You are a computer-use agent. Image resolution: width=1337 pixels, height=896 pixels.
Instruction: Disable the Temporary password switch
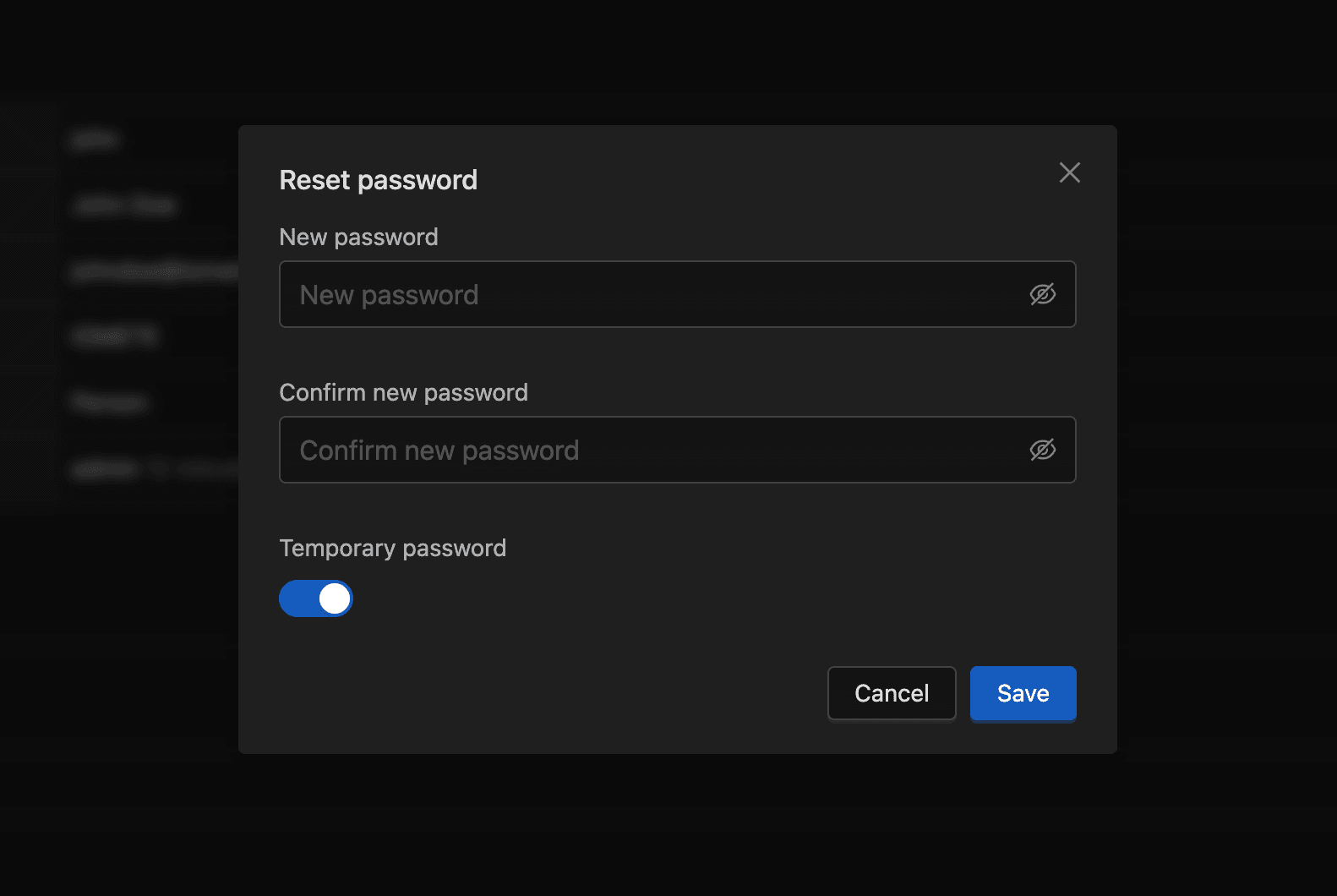pyautogui.click(x=316, y=598)
